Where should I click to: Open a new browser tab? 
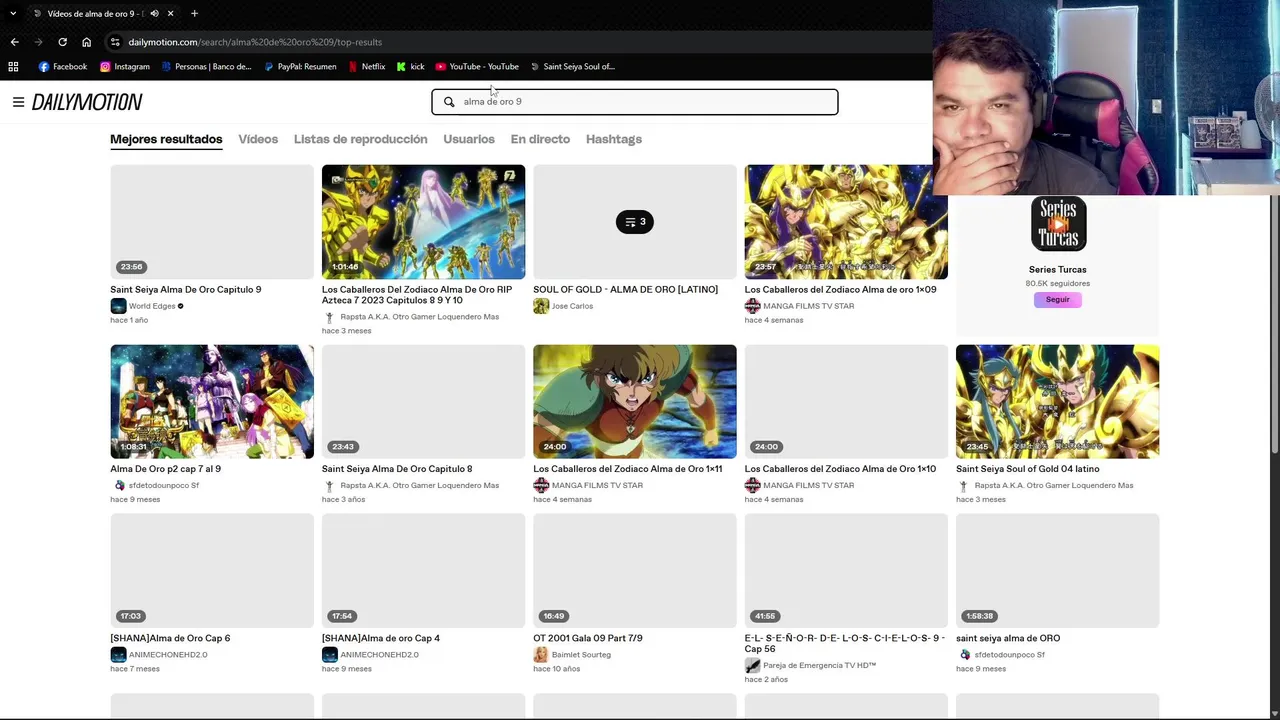(x=194, y=14)
